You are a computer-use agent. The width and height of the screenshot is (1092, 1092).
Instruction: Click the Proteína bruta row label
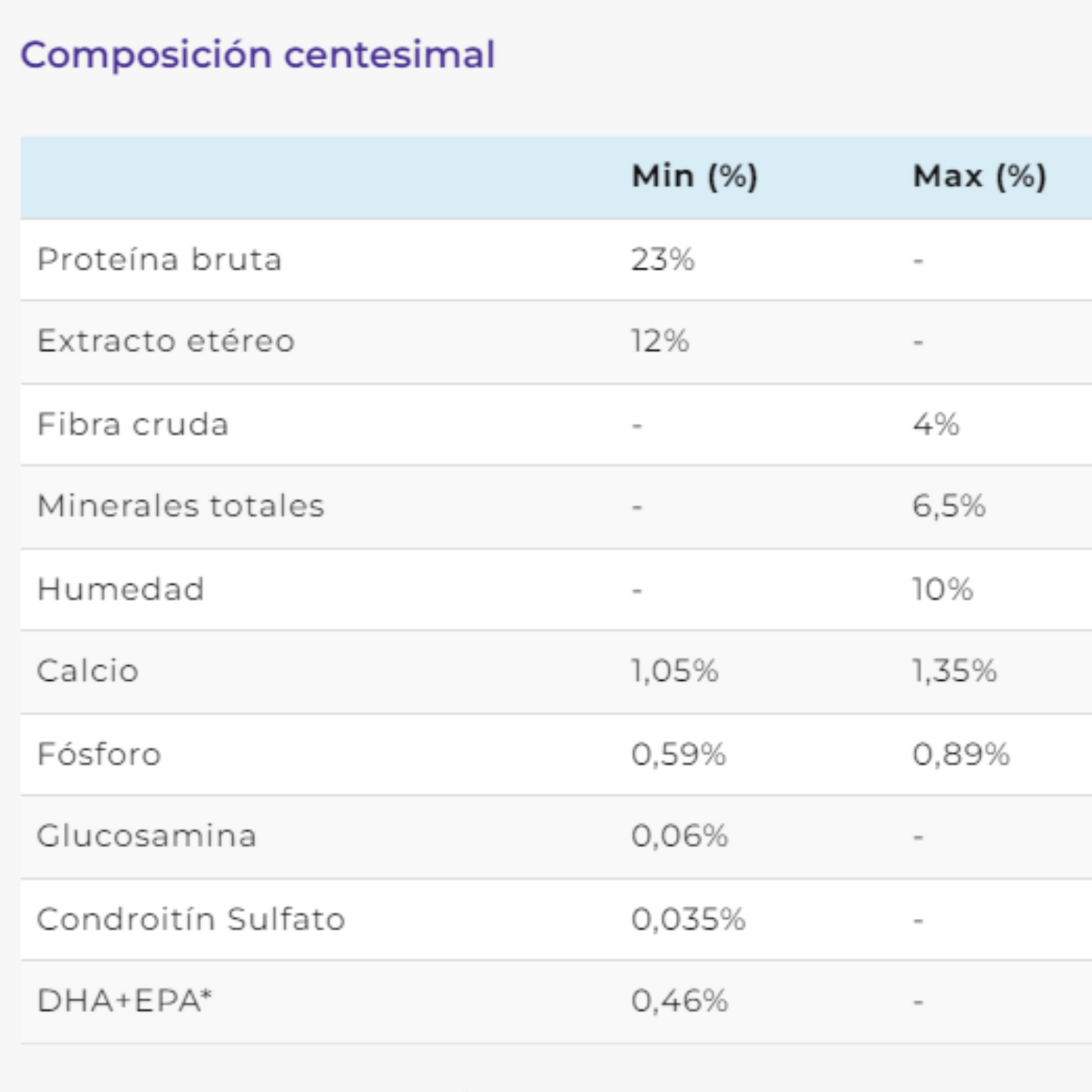pyautogui.click(x=159, y=259)
